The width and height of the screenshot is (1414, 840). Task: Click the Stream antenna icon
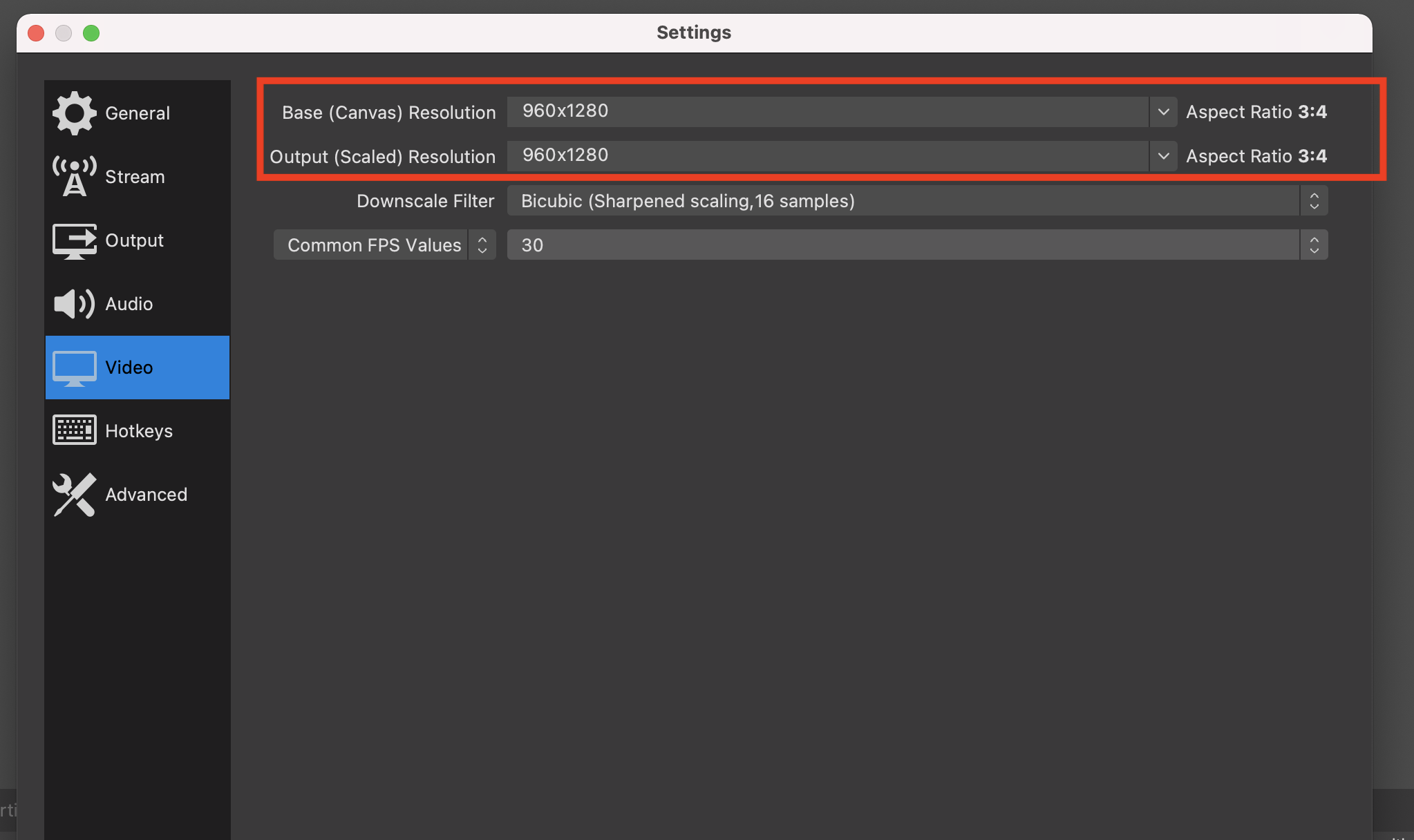tap(74, 177)
